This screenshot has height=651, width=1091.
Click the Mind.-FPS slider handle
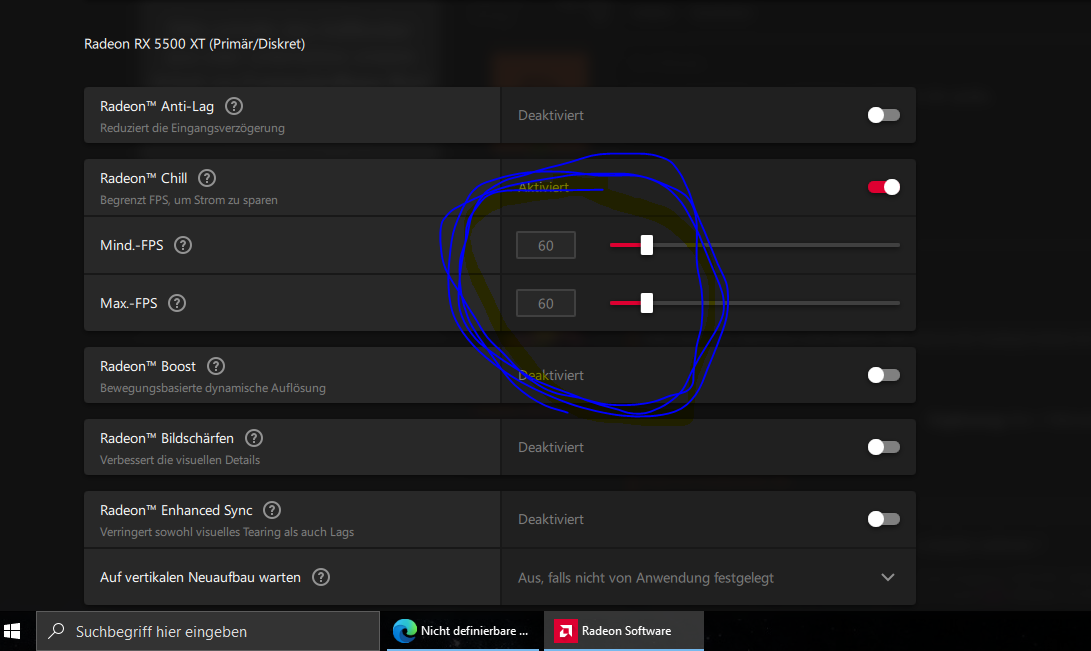coord(647,245)
